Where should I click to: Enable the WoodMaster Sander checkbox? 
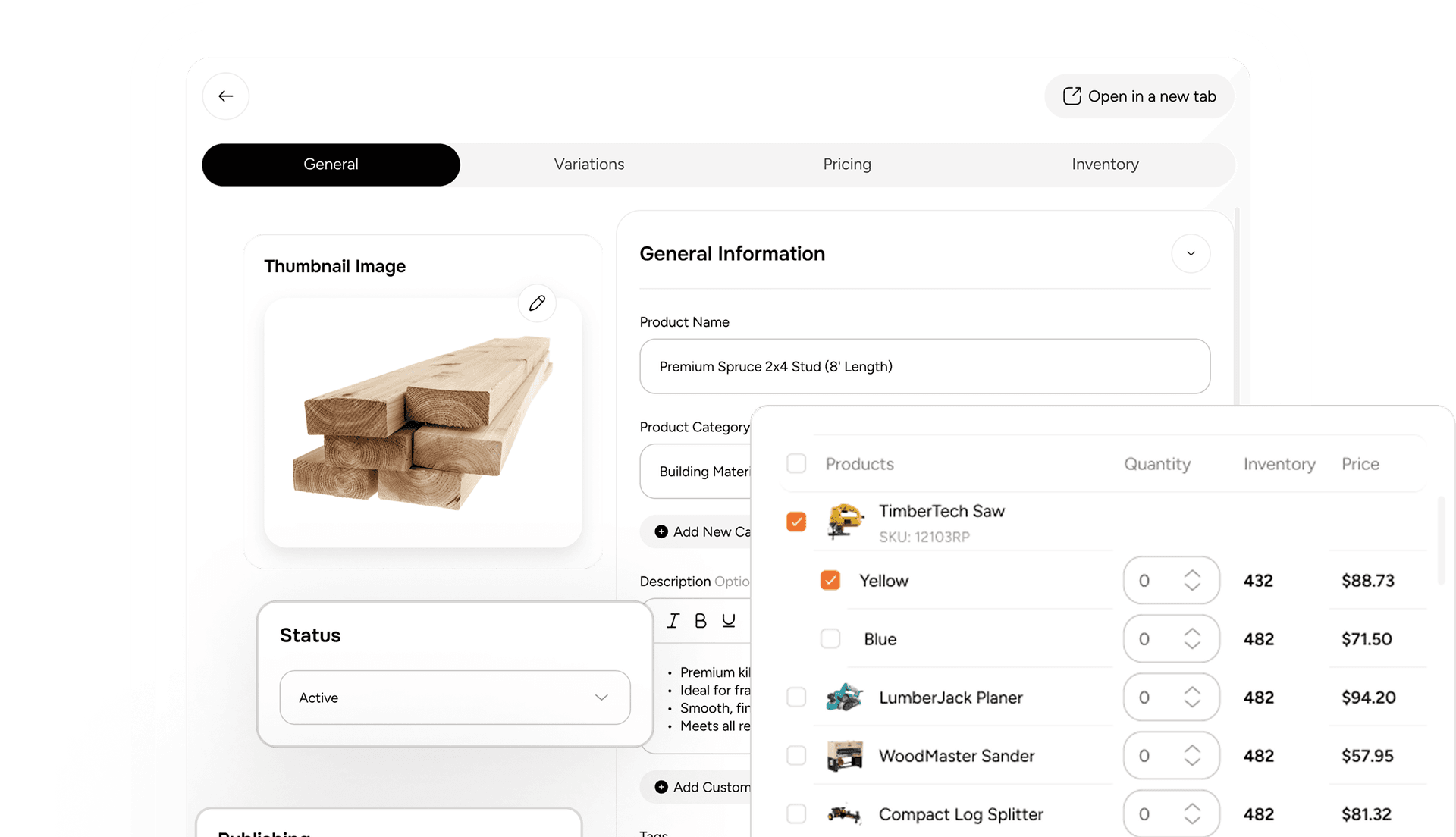tap(796, 755)
